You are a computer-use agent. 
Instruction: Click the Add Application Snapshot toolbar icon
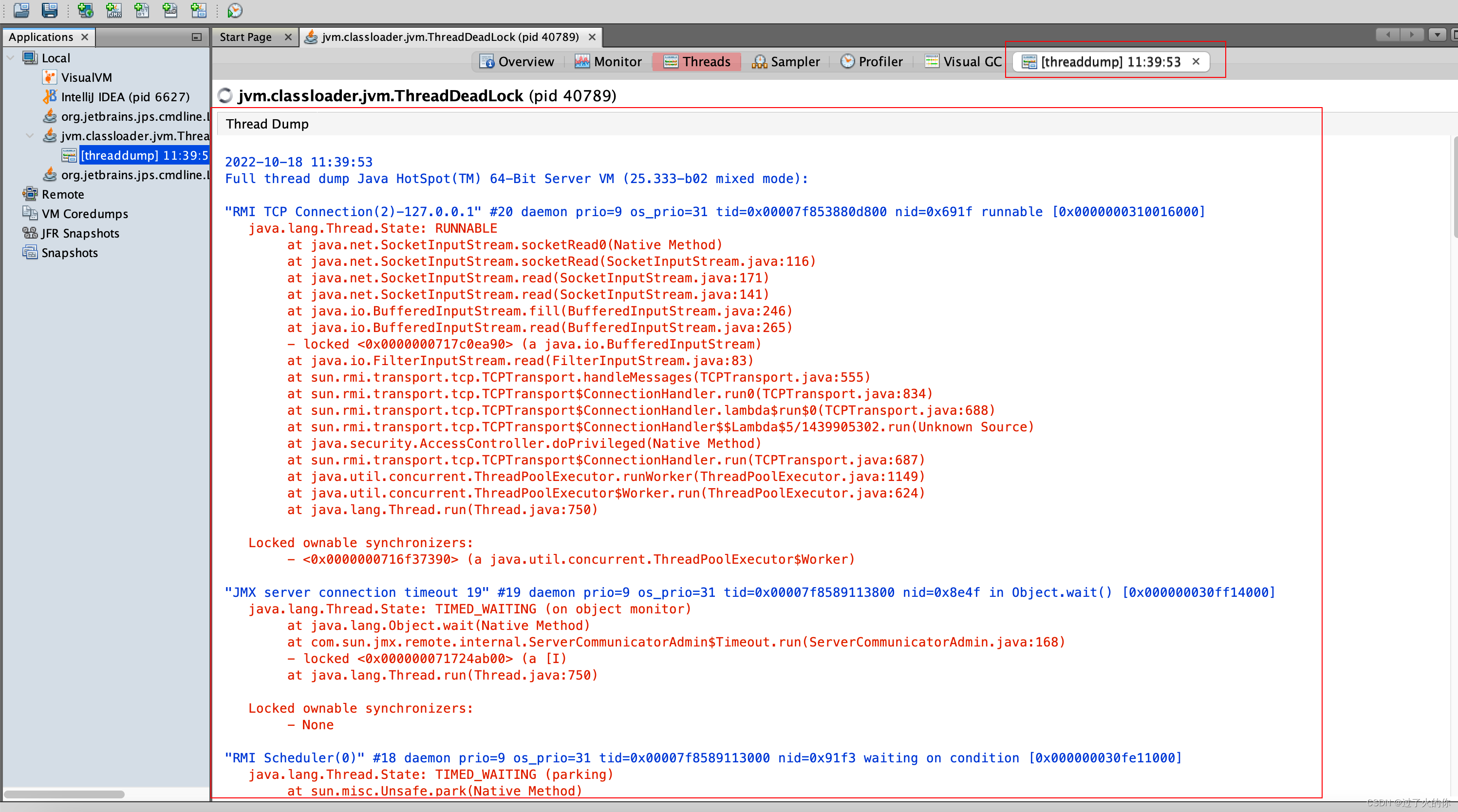click(198, 10)
